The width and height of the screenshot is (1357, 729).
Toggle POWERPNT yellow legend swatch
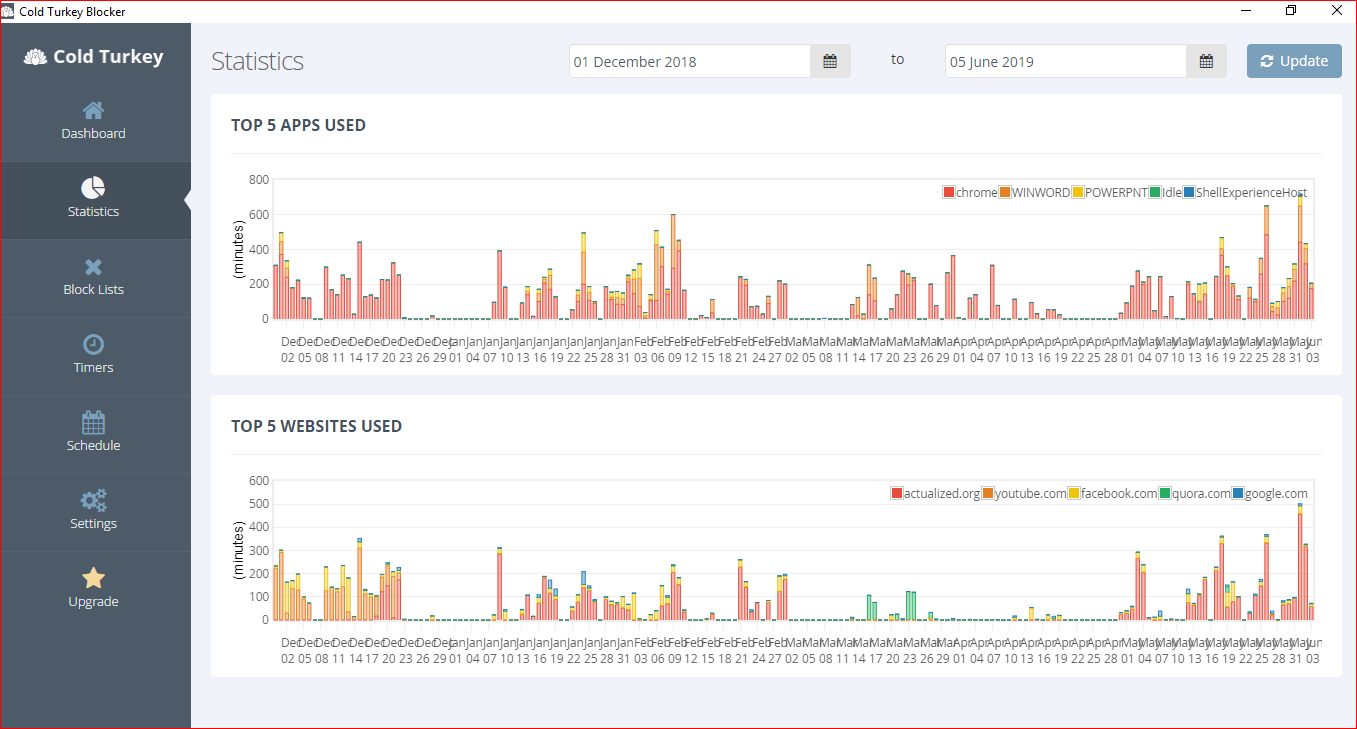click(x=1079, y=192)
